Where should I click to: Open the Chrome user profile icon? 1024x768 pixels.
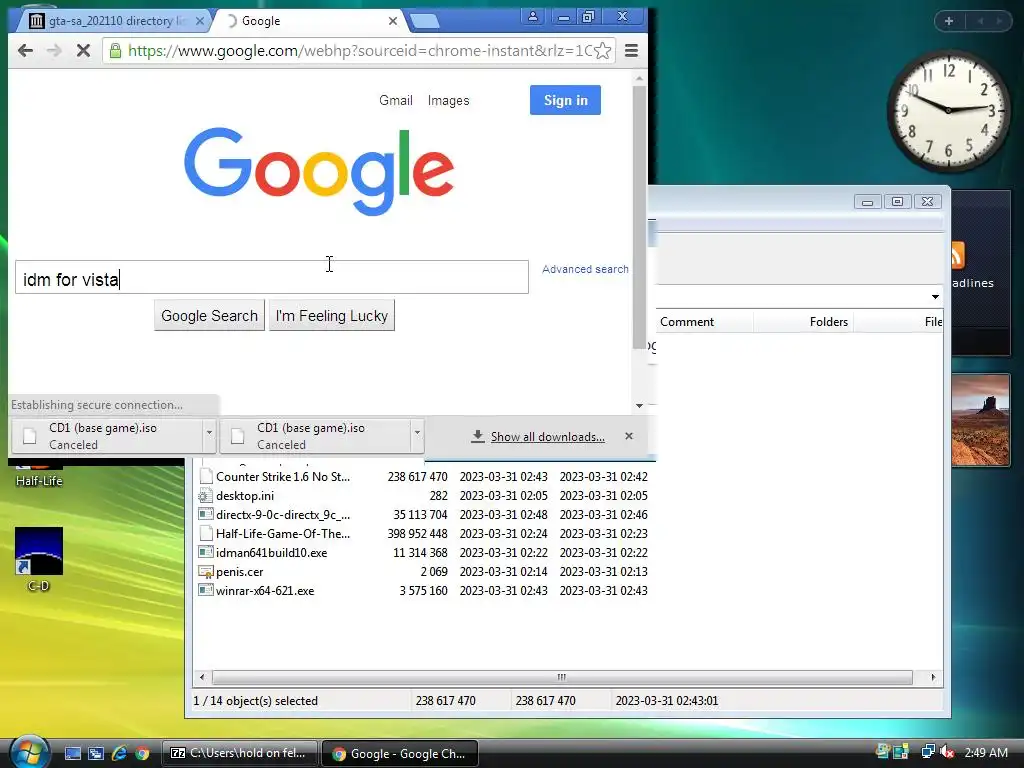pos(532,17)
